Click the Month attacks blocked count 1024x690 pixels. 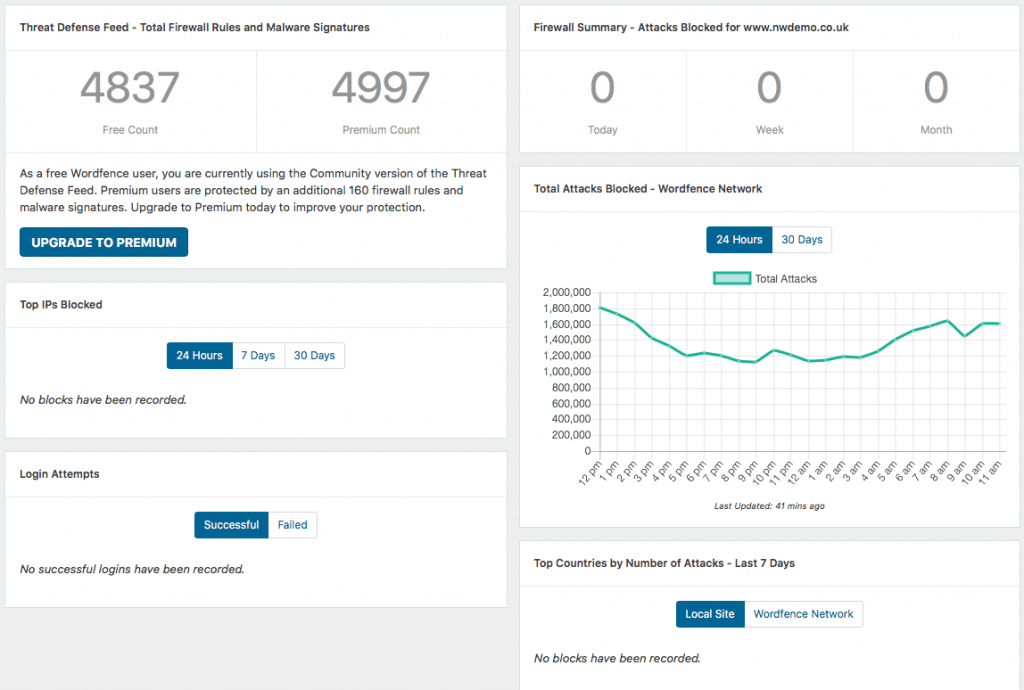coord(935,89)
